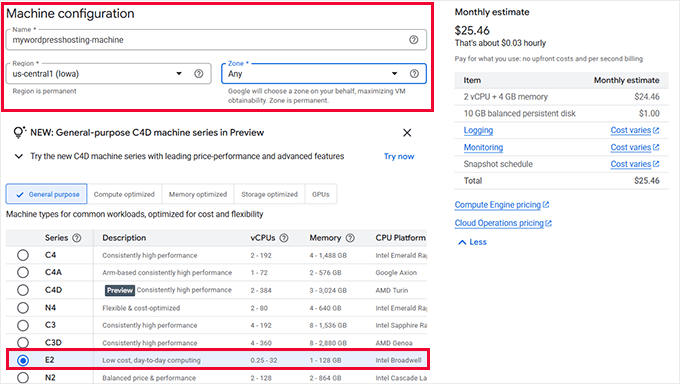Image resolution: width=680 pixels, height=384 pixels.
Task: Open the Logging link
Action: pyautogui.click(x=478, y=130)
